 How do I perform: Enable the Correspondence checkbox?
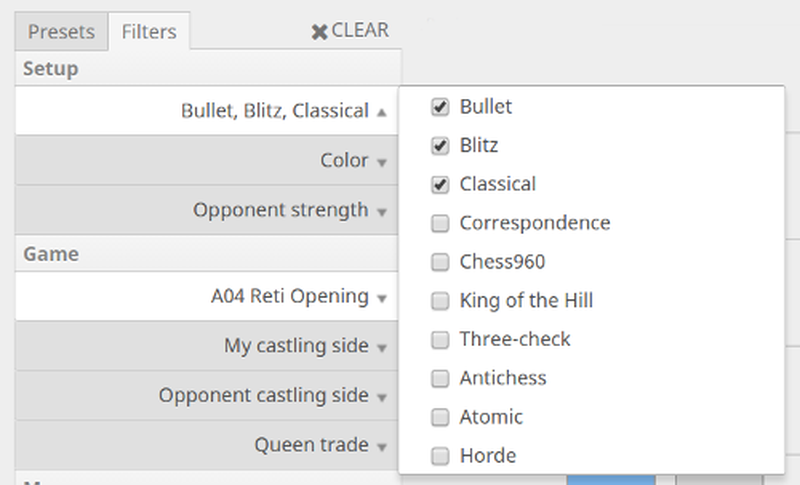440,224
